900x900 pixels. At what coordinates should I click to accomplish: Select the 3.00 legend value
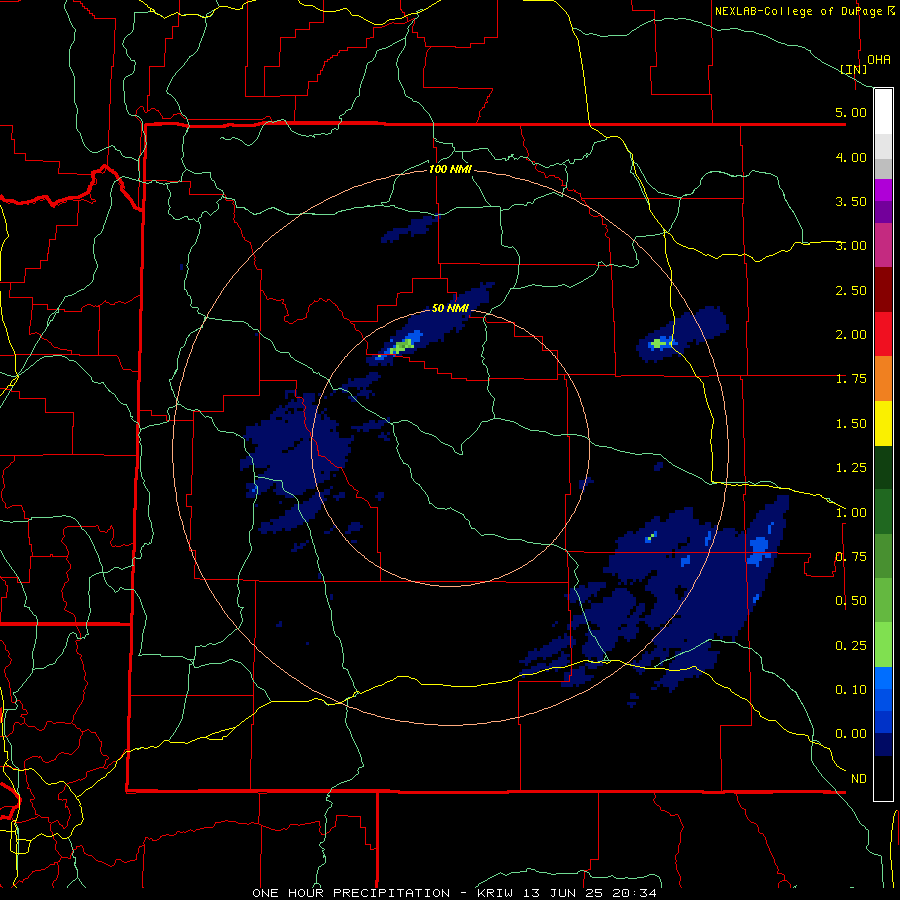pyautogui.click(x=851, y=245)
